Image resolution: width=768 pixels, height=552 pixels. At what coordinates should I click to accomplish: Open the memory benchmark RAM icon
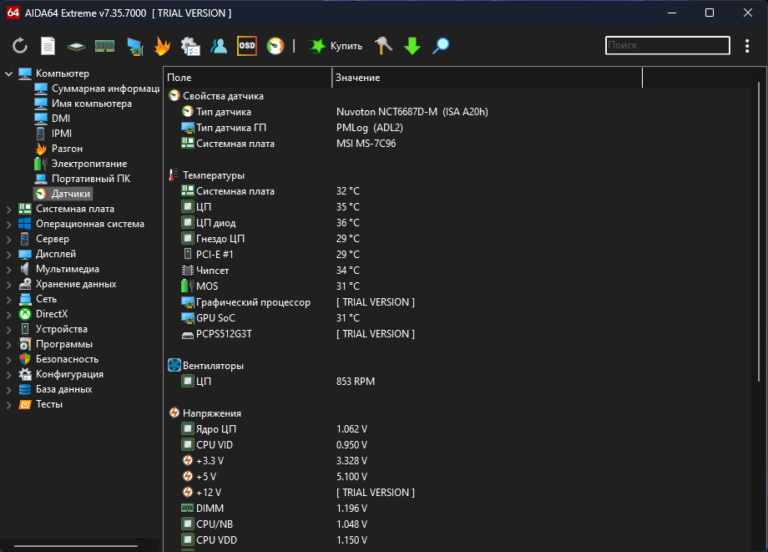click(104, 46)
